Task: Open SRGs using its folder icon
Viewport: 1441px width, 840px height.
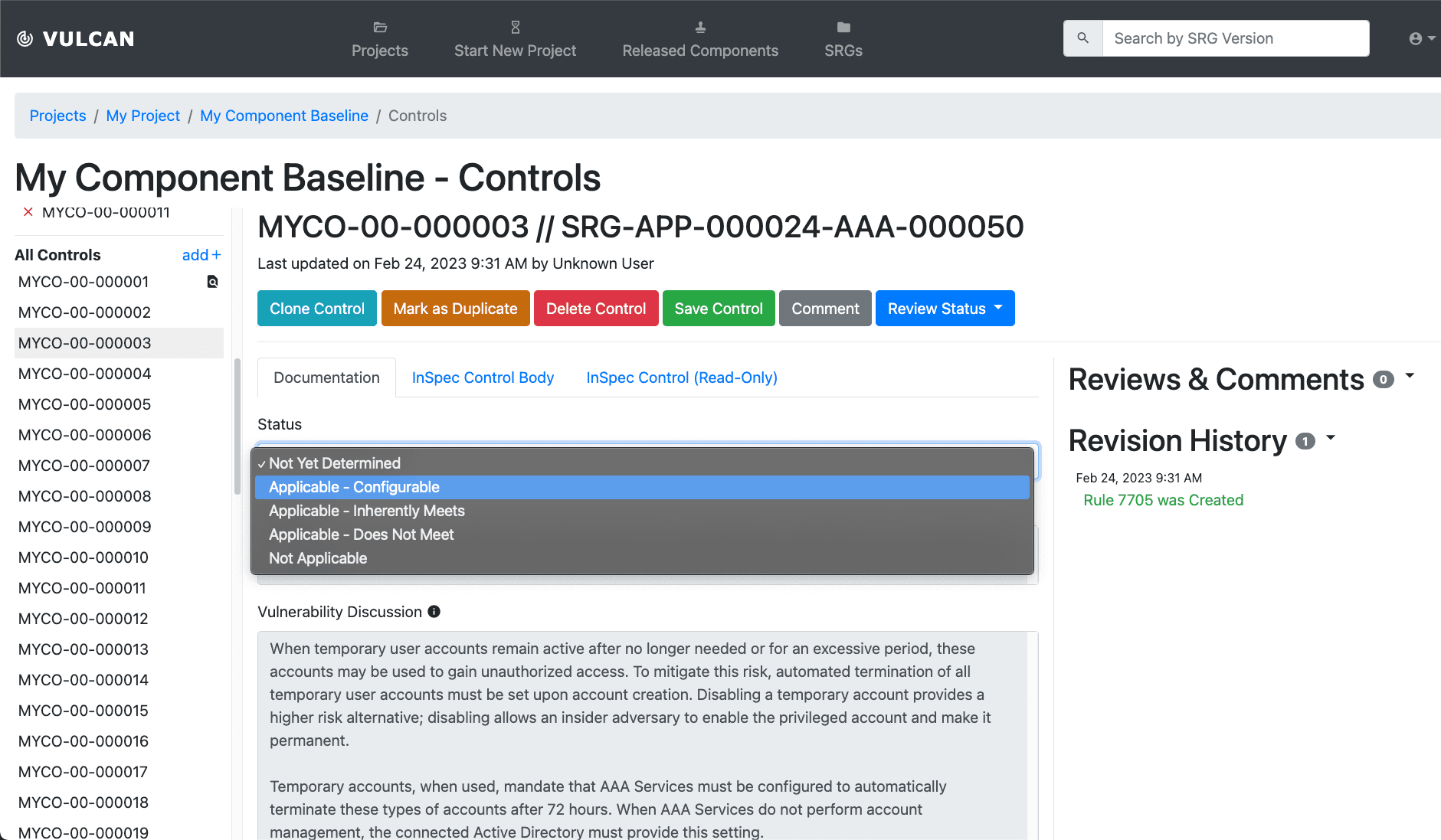Action: pyautogui.click(x=843, y=27)
